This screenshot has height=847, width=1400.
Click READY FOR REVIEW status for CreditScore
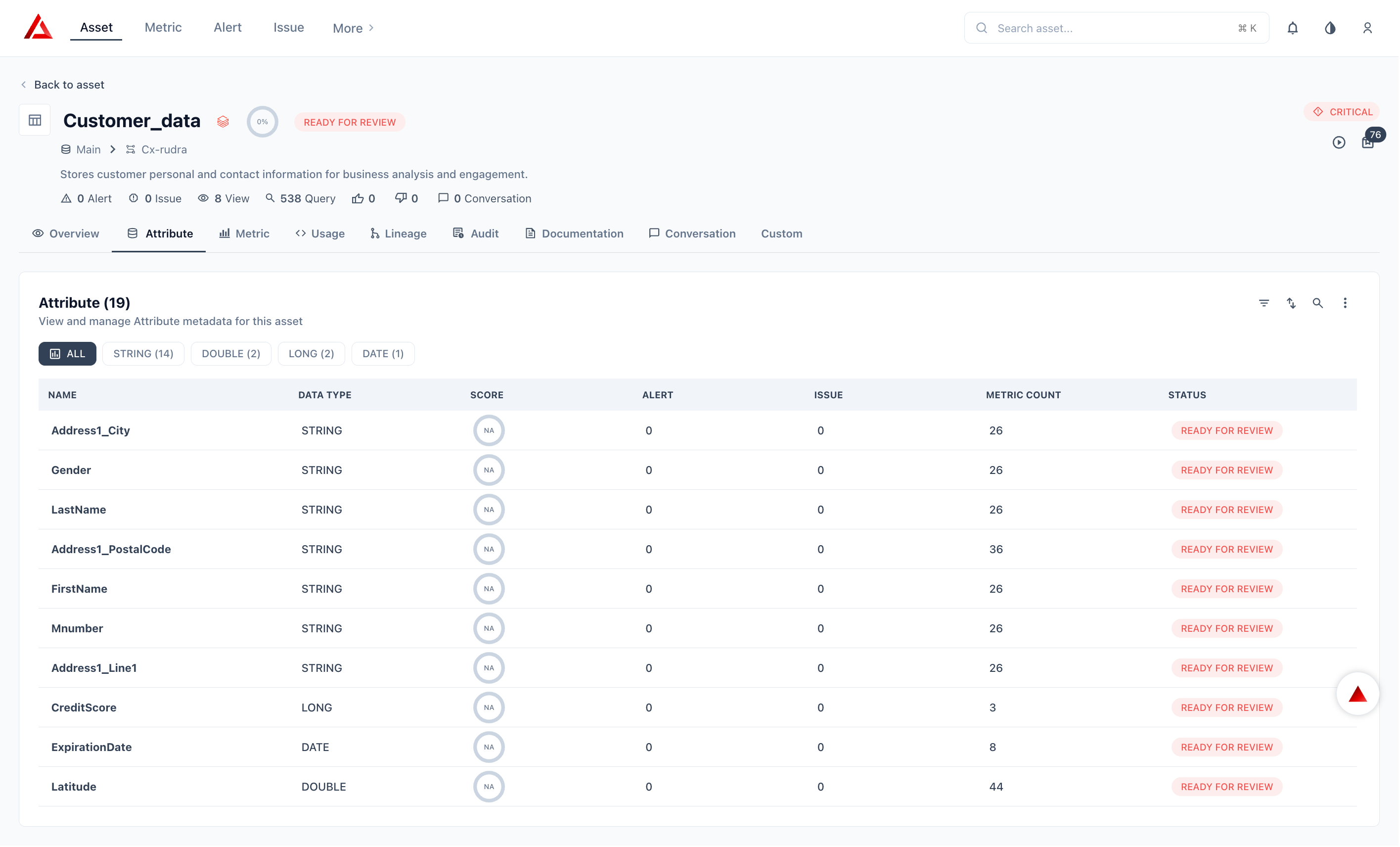[x=1228, y=707]
